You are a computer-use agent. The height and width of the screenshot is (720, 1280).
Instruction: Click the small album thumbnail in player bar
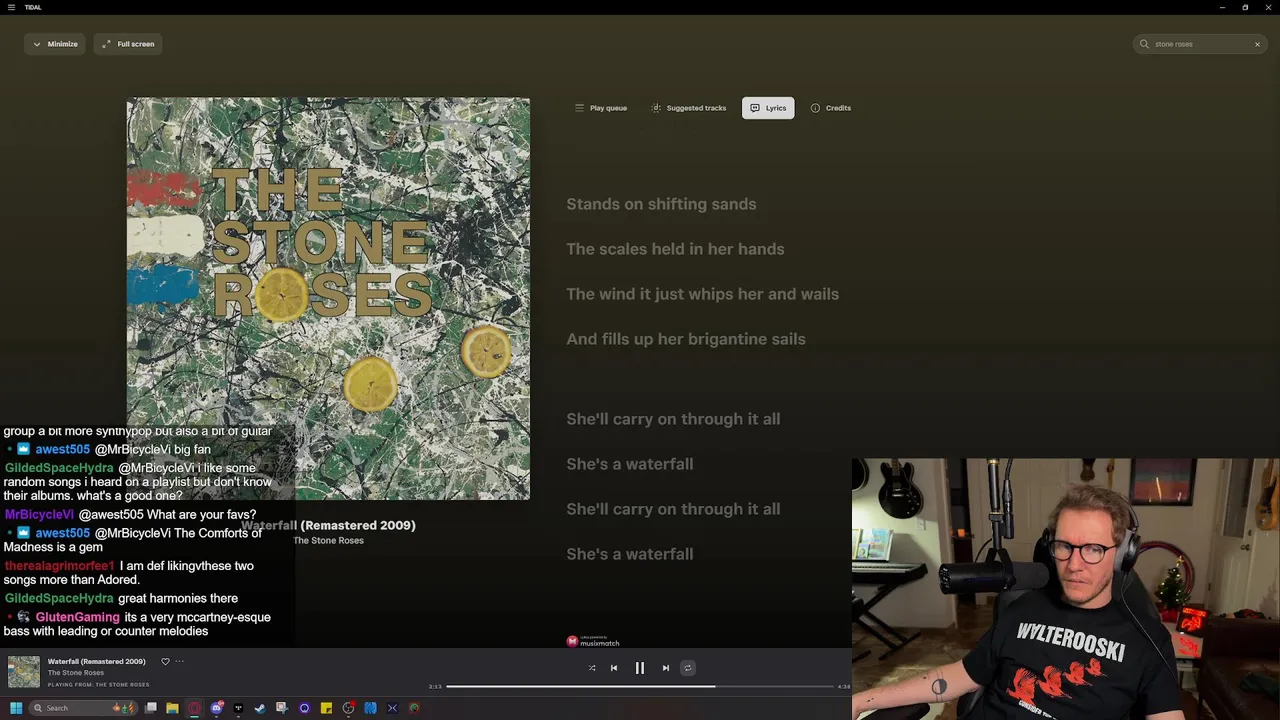coord(24,671)
